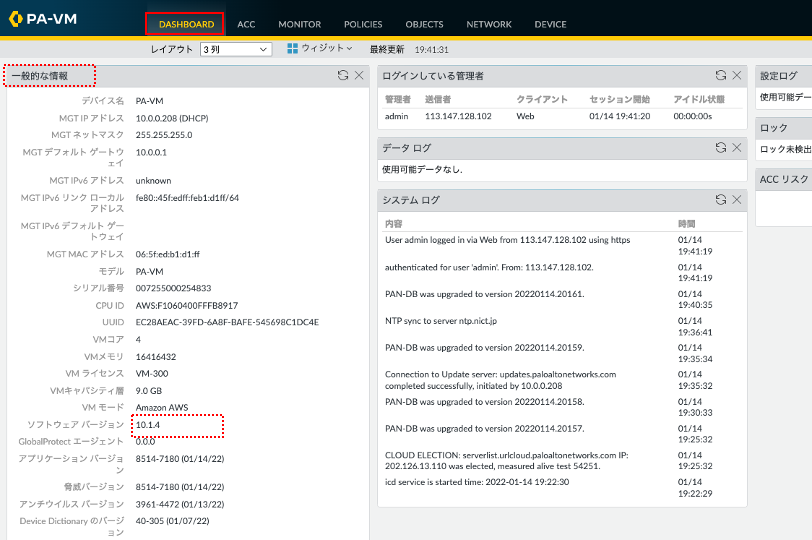Viewport: 812px width, 540px height.
Task: Click the UUID value EC28AEAC-39FD
Action: point(227,322)
